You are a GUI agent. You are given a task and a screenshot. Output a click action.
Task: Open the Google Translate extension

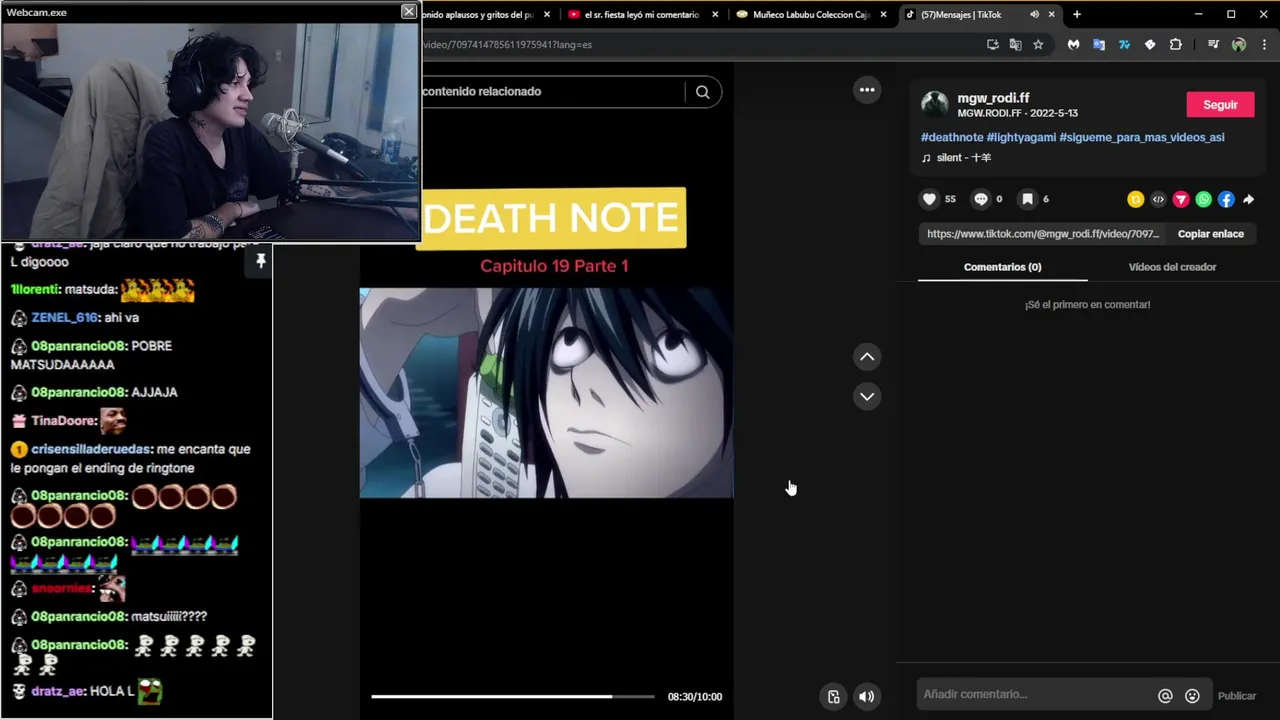point(1099,44)
